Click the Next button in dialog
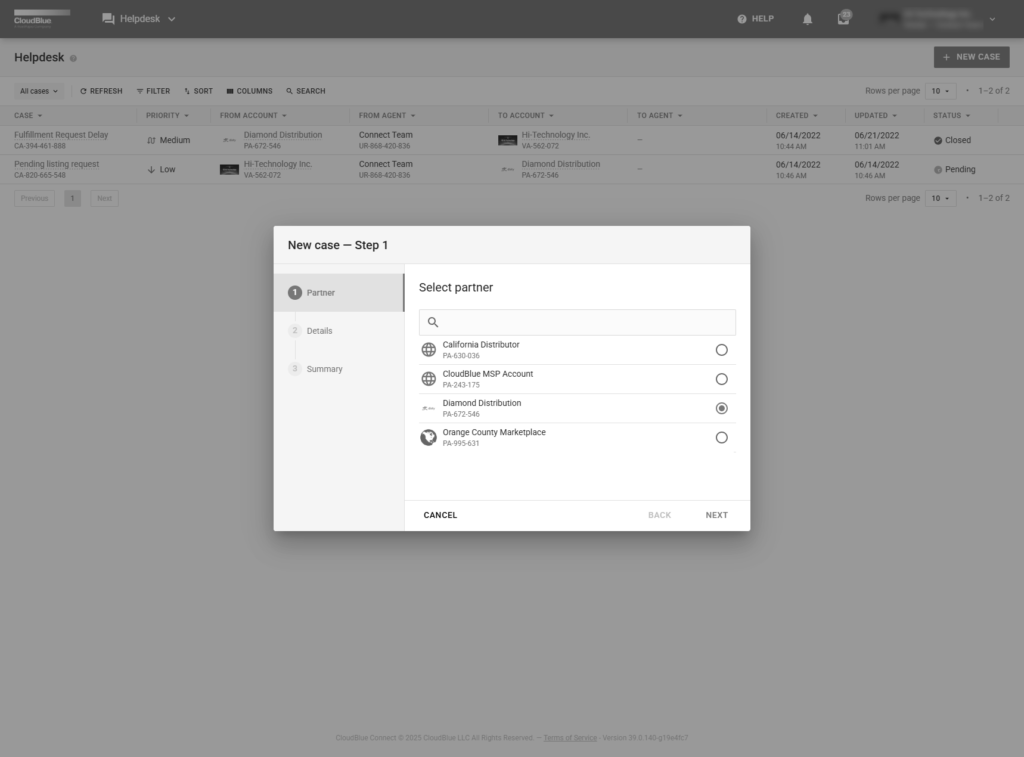Image resolution: width=1024 pixels, height=757 pixels. (716, 515)
